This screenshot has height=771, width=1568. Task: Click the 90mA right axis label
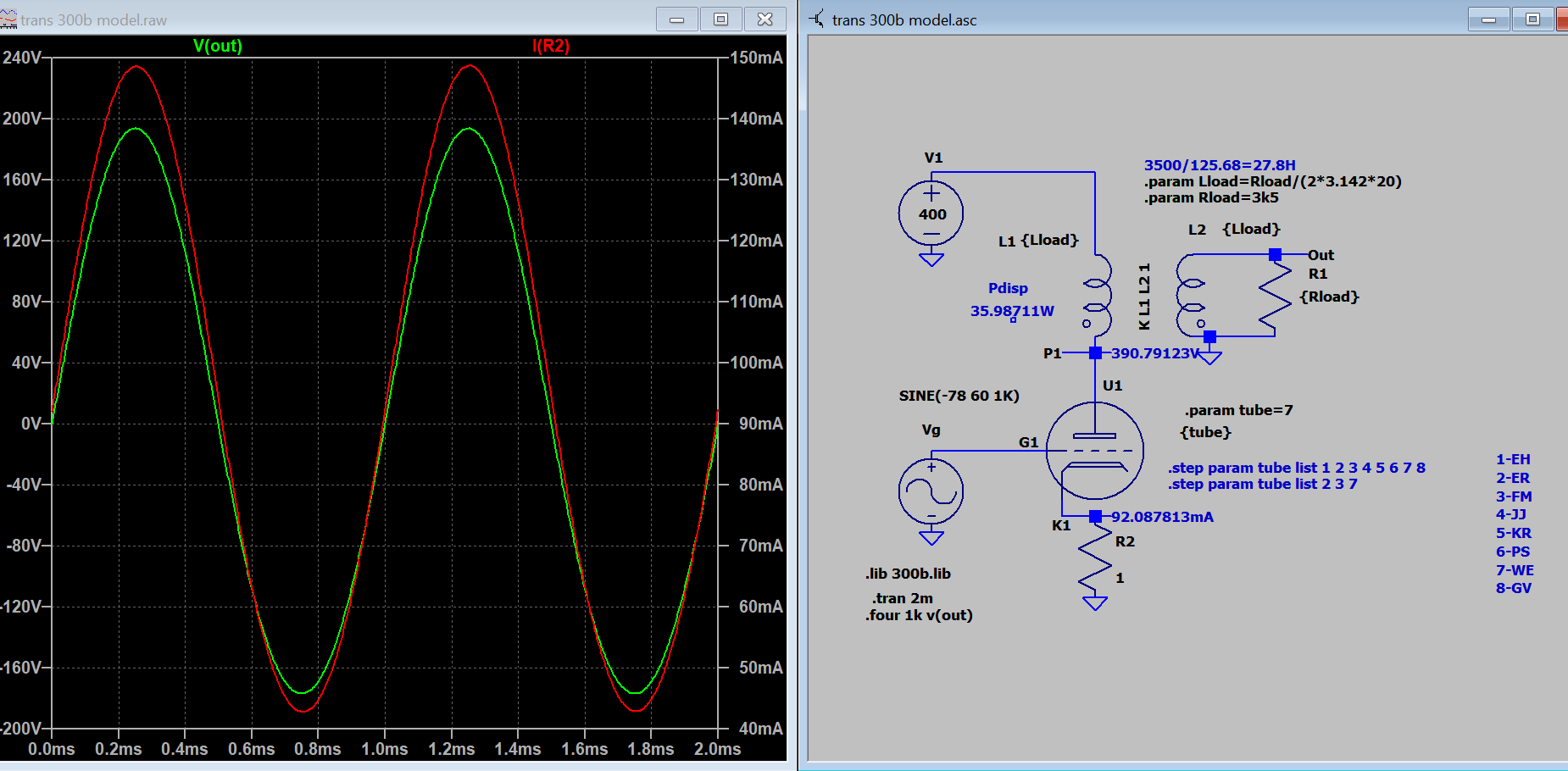pos(761,424)
